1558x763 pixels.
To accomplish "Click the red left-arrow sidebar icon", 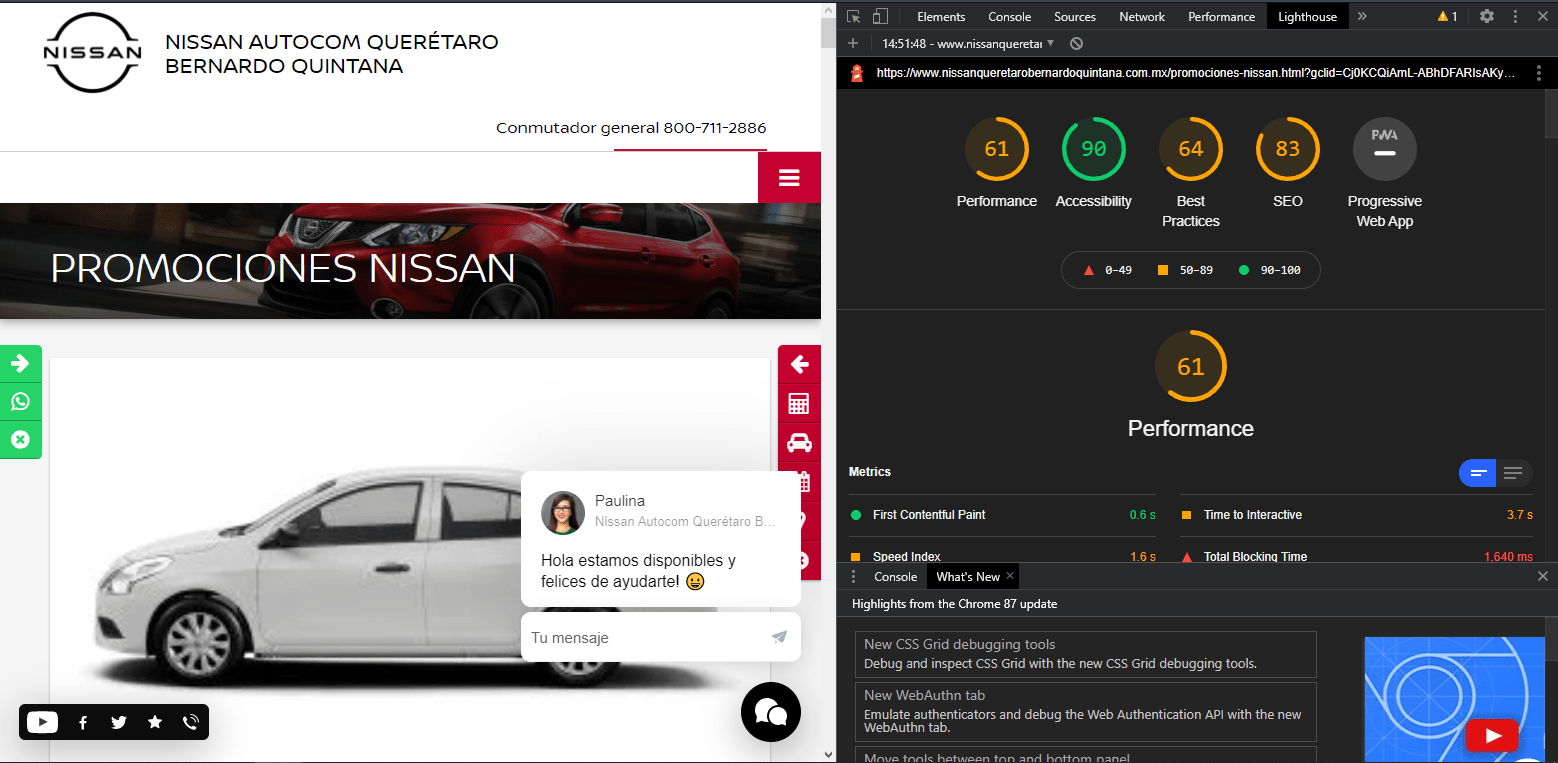I will pyautogui.click(x=799, y=364).
